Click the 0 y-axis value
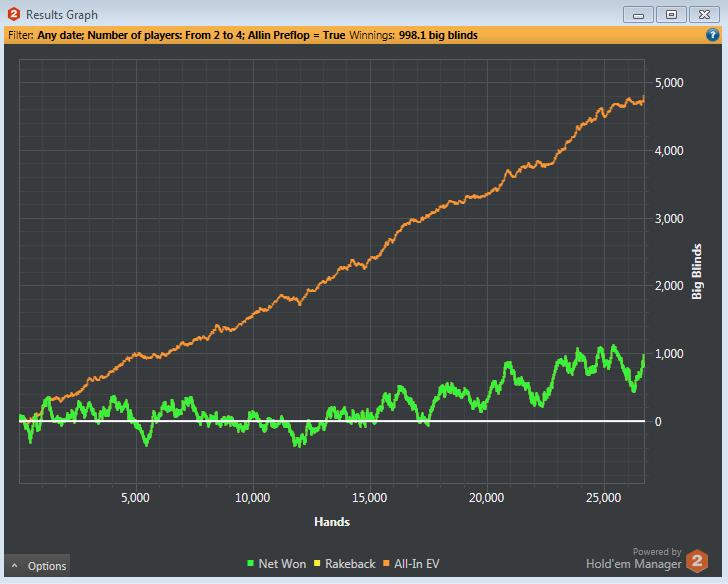This screenshot has width=728, height=584. (x=658, y=422)
